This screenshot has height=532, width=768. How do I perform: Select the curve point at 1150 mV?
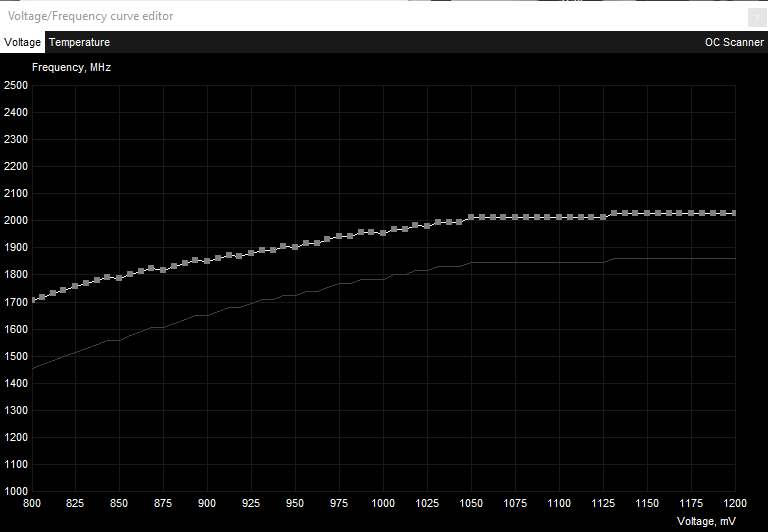click(647, 213)
